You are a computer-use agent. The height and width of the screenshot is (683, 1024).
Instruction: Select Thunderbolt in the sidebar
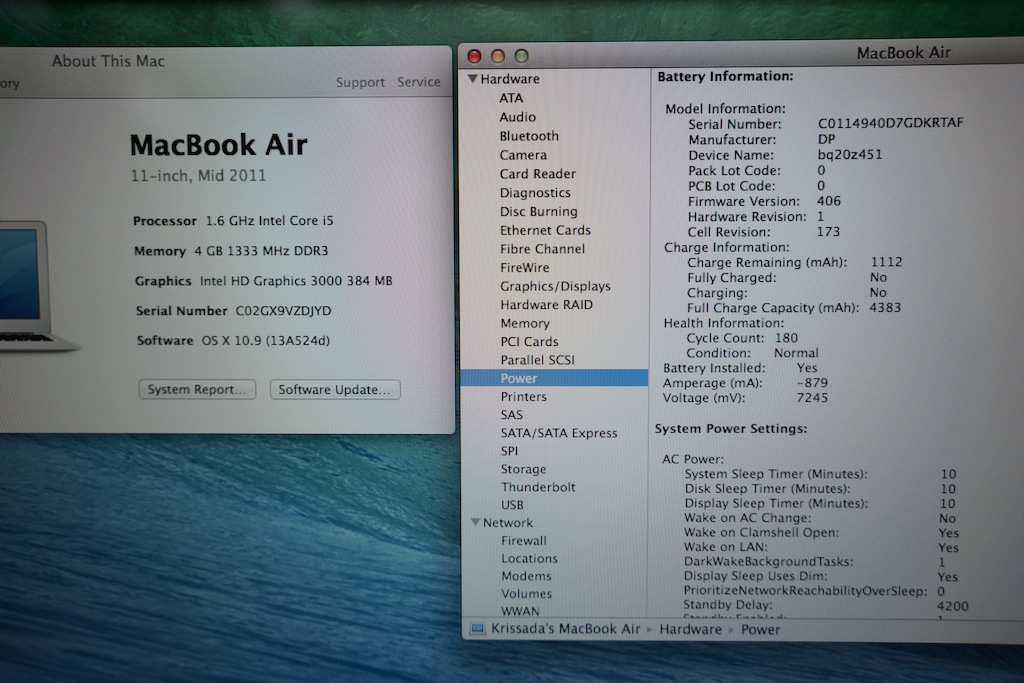coord(538,487)
